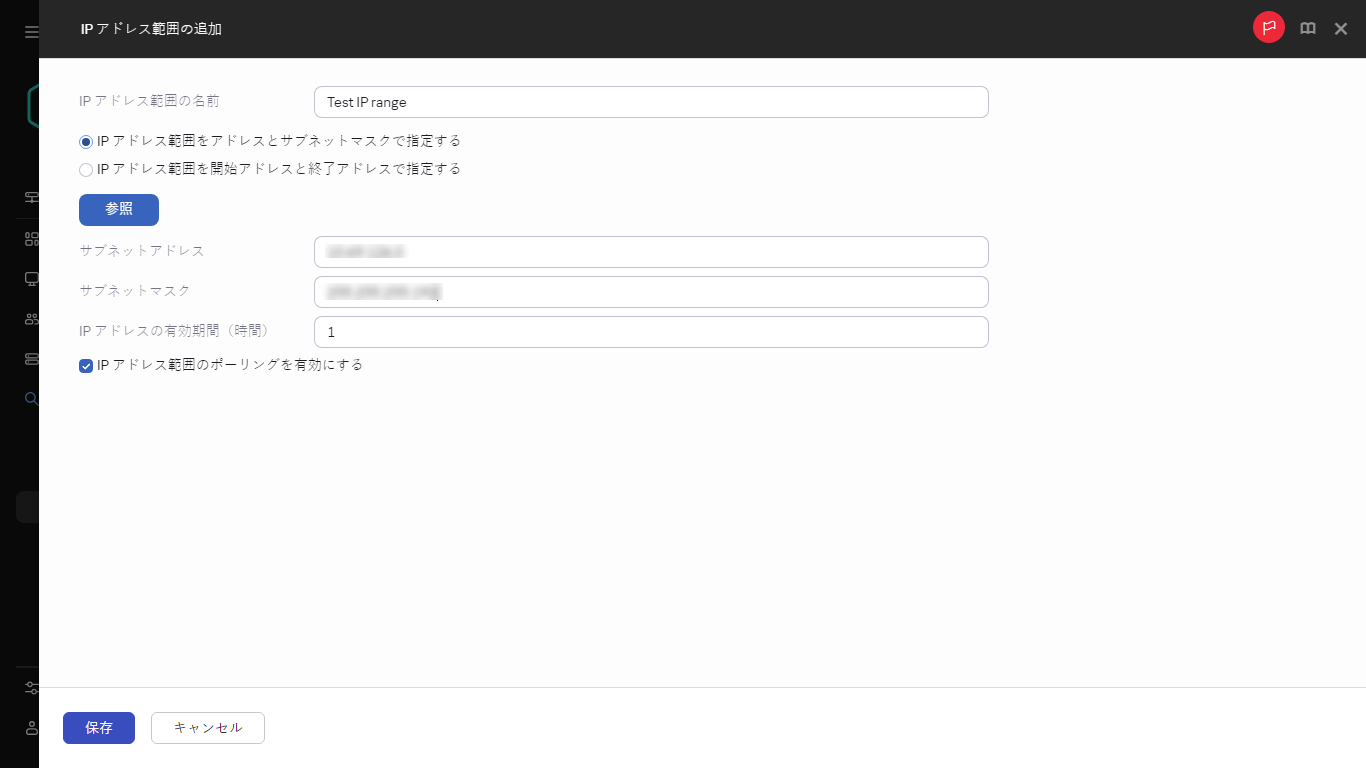Select specifying range by subnet mask

[x=86, y=141]
